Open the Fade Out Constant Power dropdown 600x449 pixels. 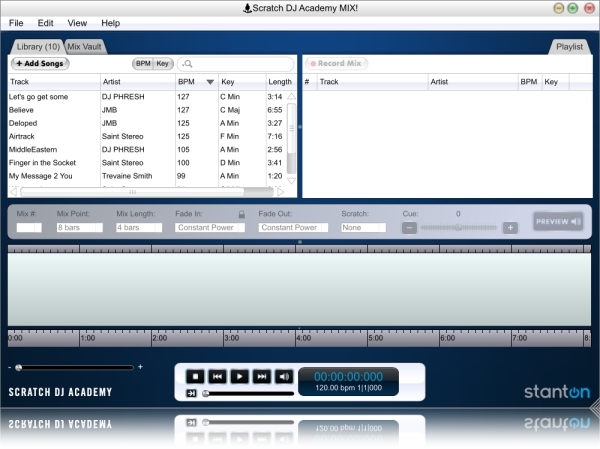click(293, 228)
